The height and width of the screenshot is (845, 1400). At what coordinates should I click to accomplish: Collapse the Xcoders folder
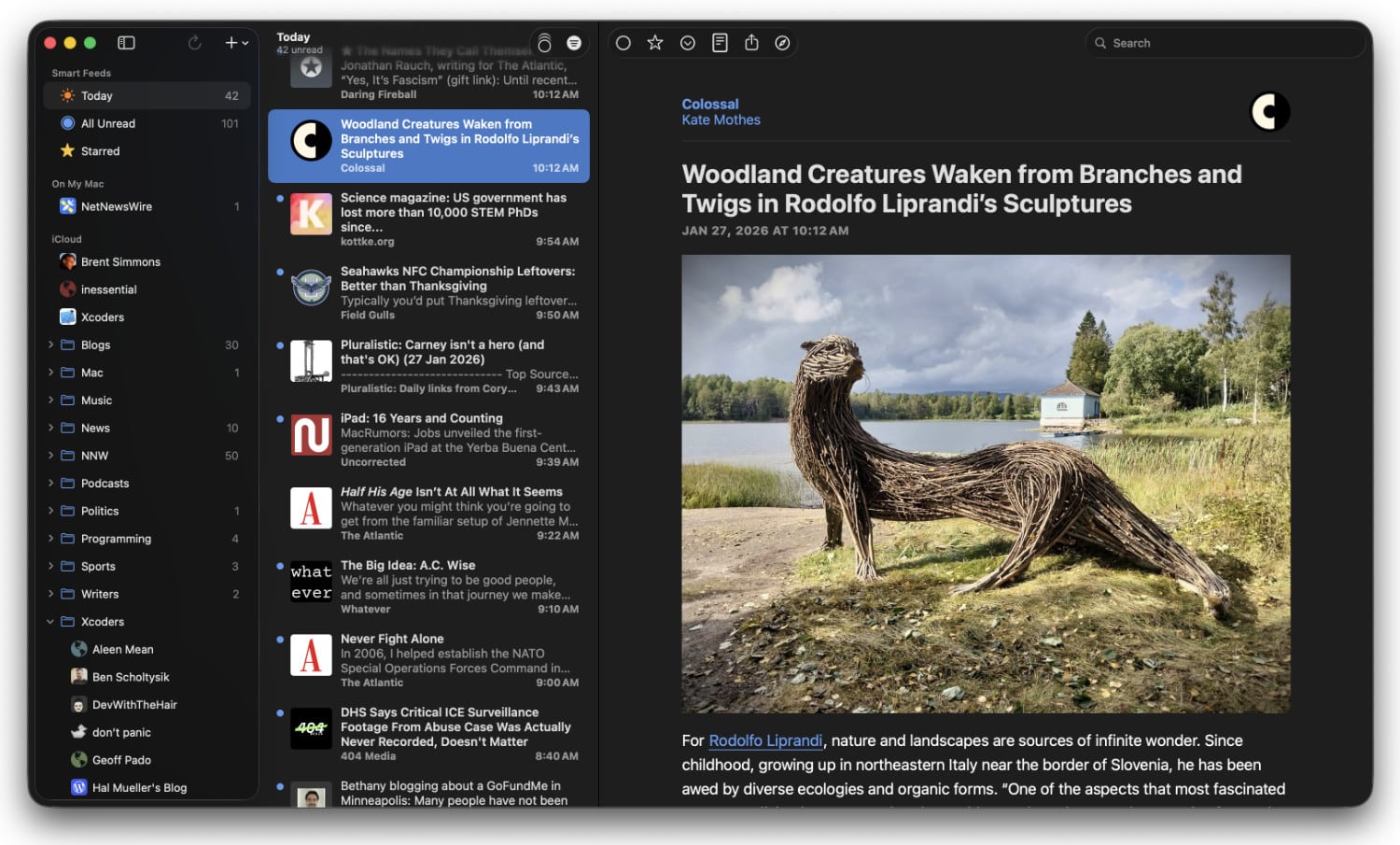pos(50,622)
